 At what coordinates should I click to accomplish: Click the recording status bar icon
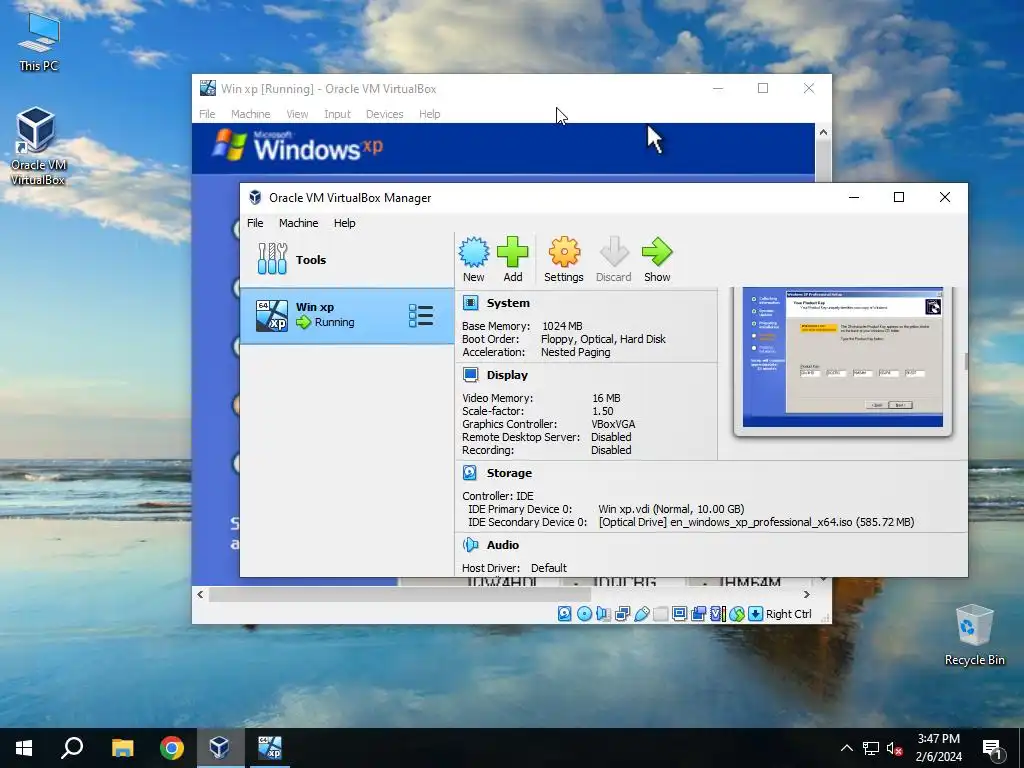tap(699, 614)
